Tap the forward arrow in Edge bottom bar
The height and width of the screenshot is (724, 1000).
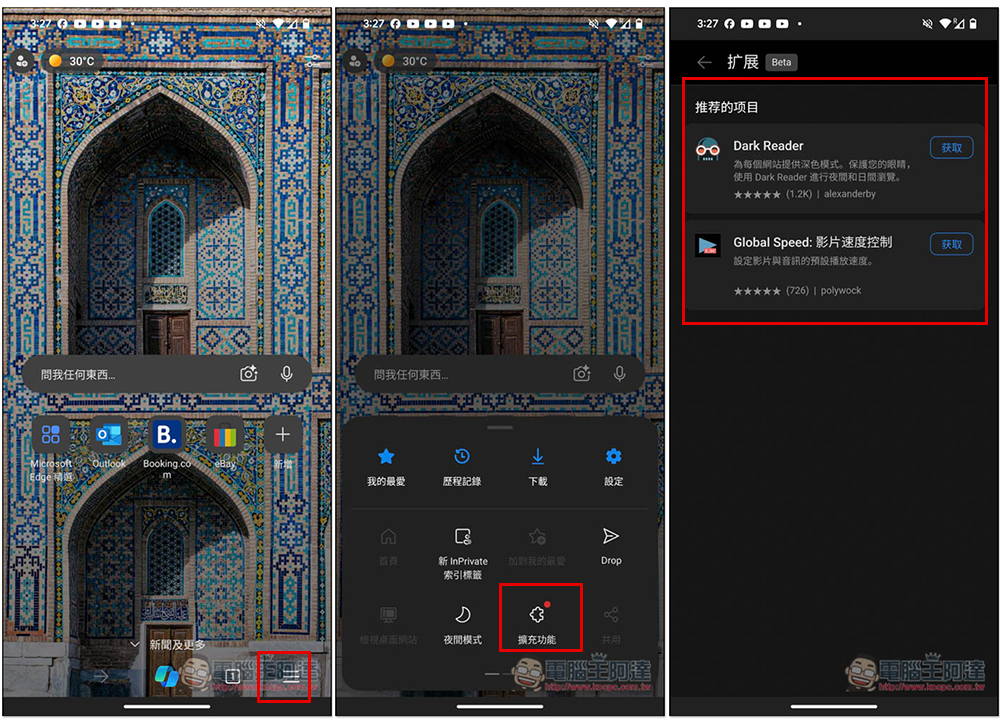[101, 676]
